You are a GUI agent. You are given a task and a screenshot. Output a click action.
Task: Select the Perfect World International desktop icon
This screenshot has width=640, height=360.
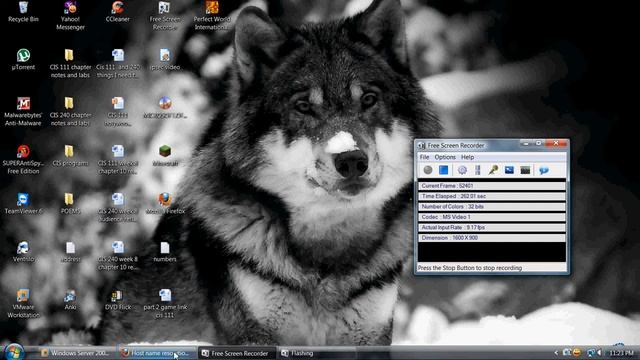click(x=212, y=16)
